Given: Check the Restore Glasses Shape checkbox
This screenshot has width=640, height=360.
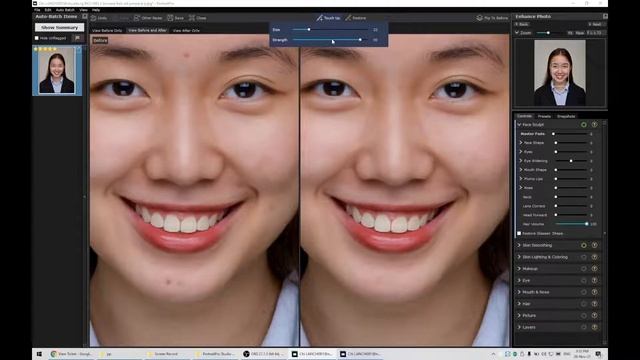Looking at the screenshot, I should click(x=519, y=233).
